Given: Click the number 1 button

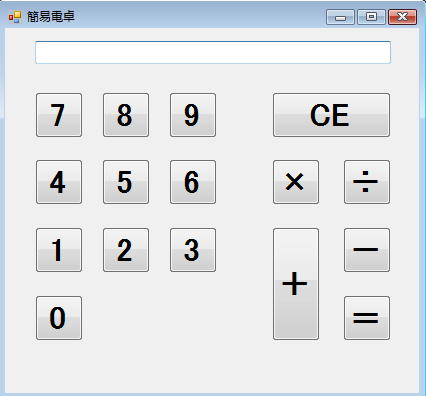Looking at the screenshot, I should pyautogui.click(x=59, y=250).
